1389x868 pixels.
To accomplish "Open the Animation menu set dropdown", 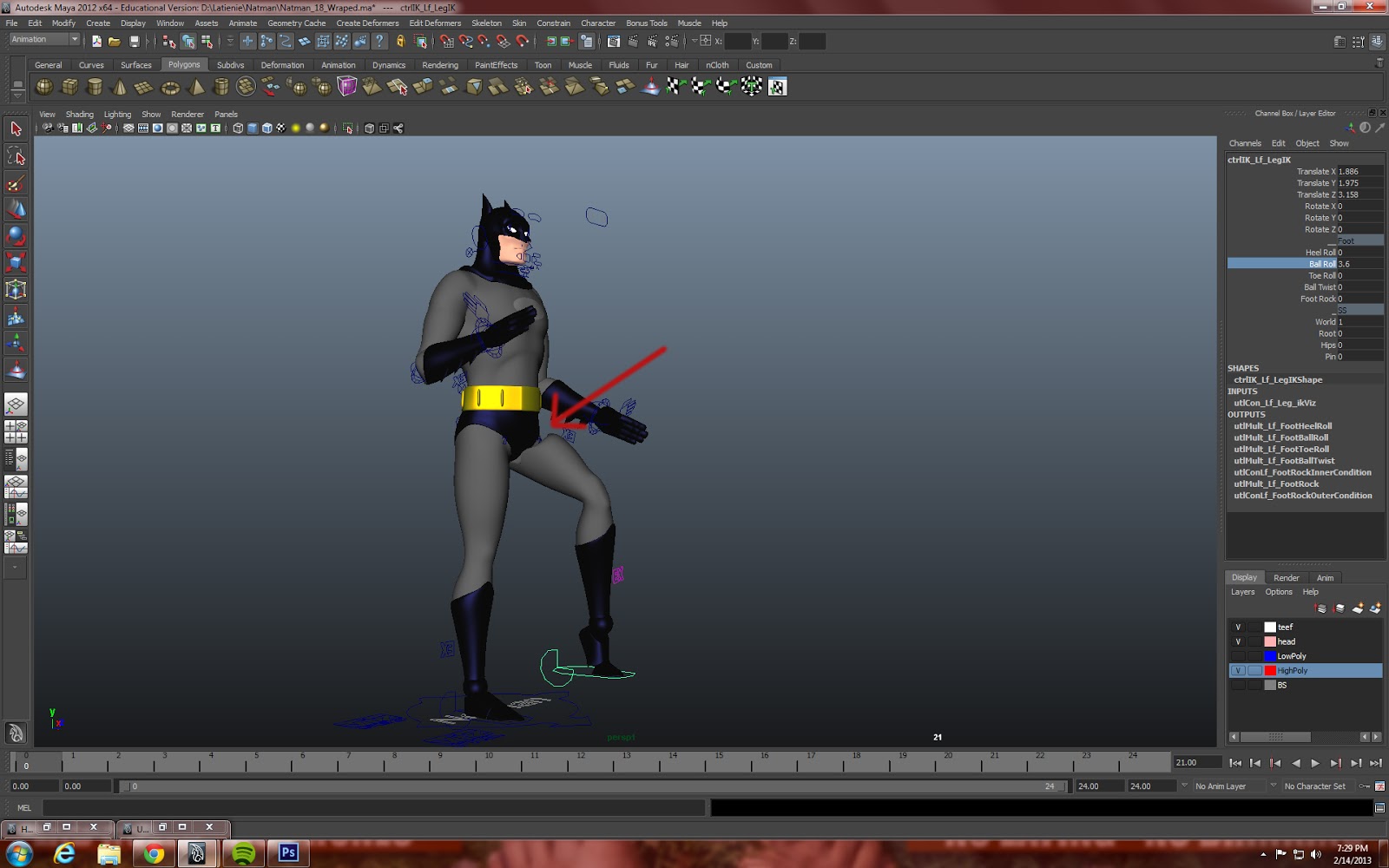I will (x=43, y=39).
